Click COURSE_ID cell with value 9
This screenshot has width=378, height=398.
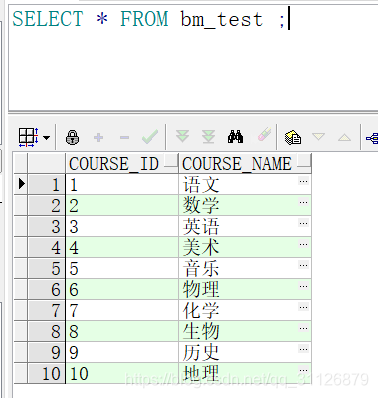coord(122,352)
